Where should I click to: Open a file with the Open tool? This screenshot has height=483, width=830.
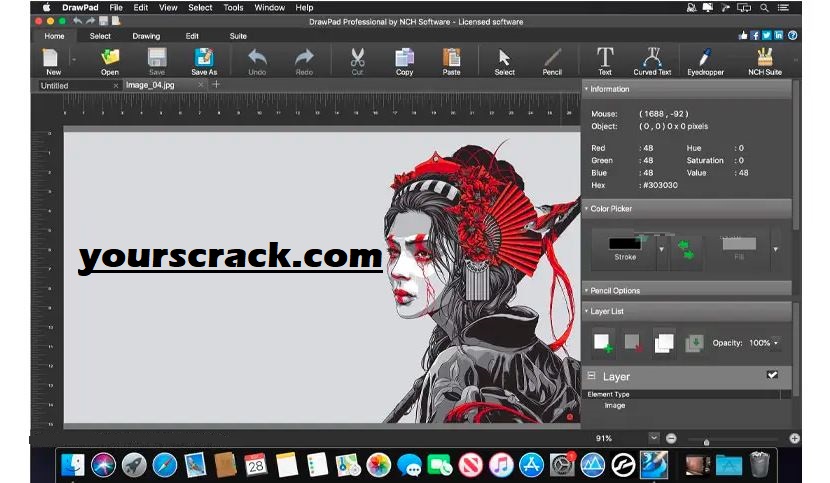click(110, 61)
